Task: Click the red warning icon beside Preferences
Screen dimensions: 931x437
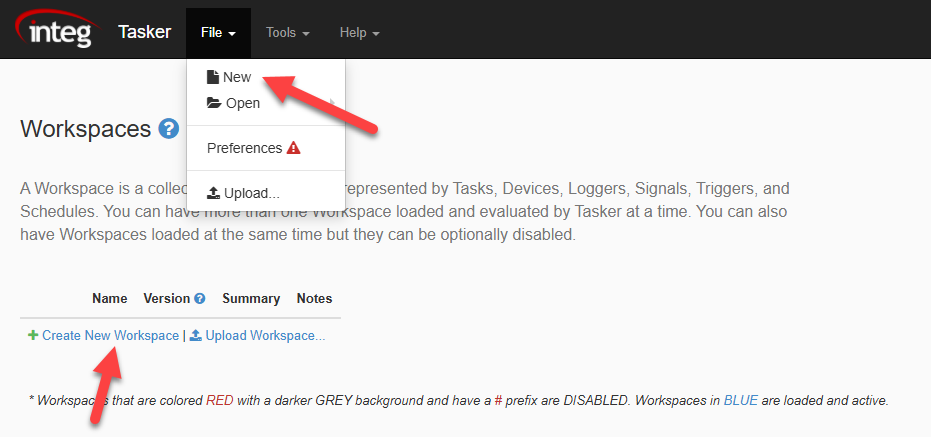Action: pyautogui.click(x=293, y=148)
